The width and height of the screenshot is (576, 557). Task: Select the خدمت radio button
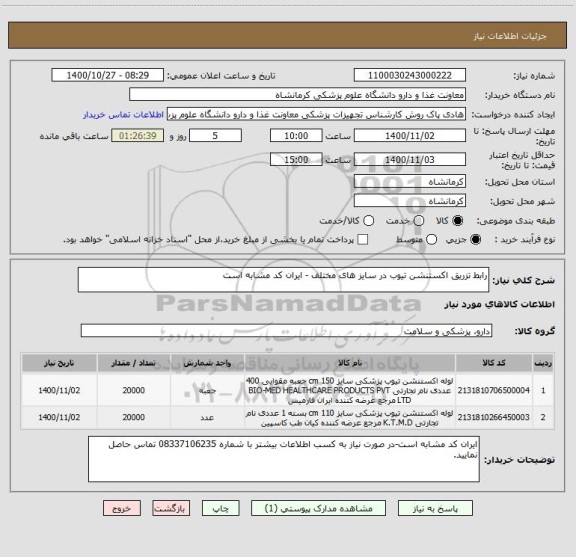pos(419,221)
